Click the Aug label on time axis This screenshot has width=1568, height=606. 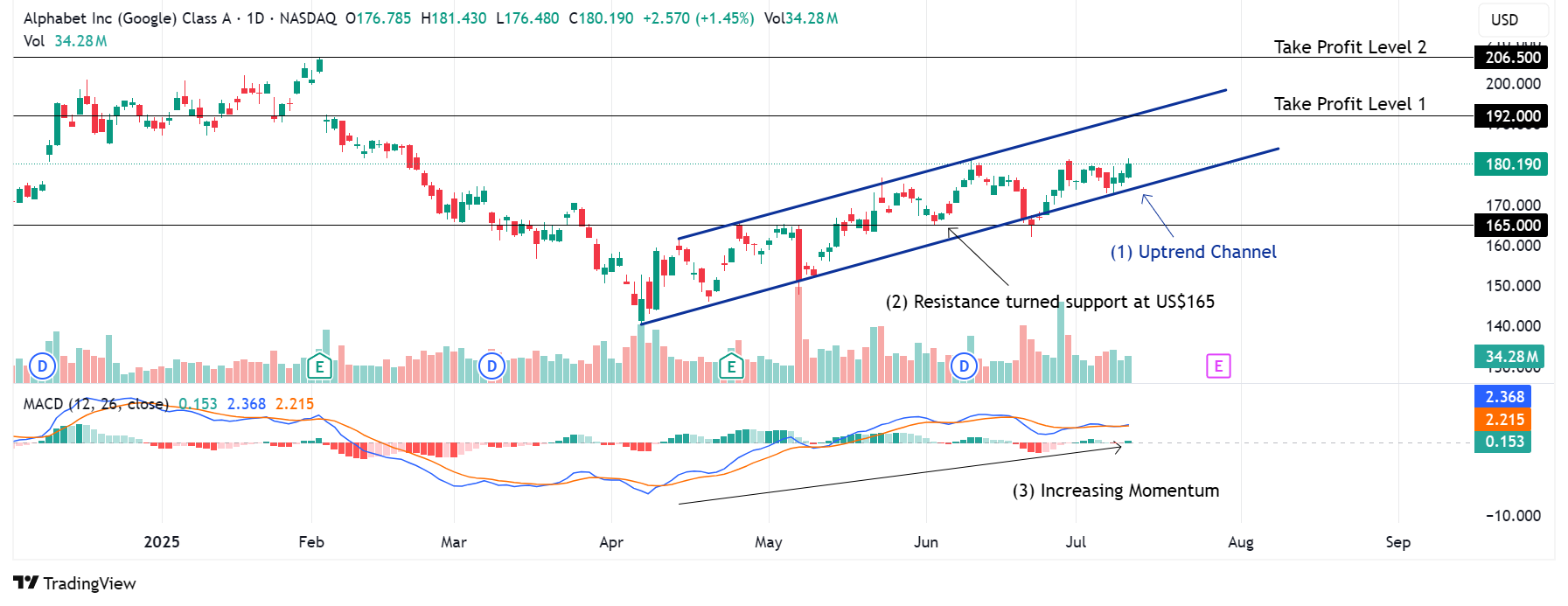tap(1241, 542)
